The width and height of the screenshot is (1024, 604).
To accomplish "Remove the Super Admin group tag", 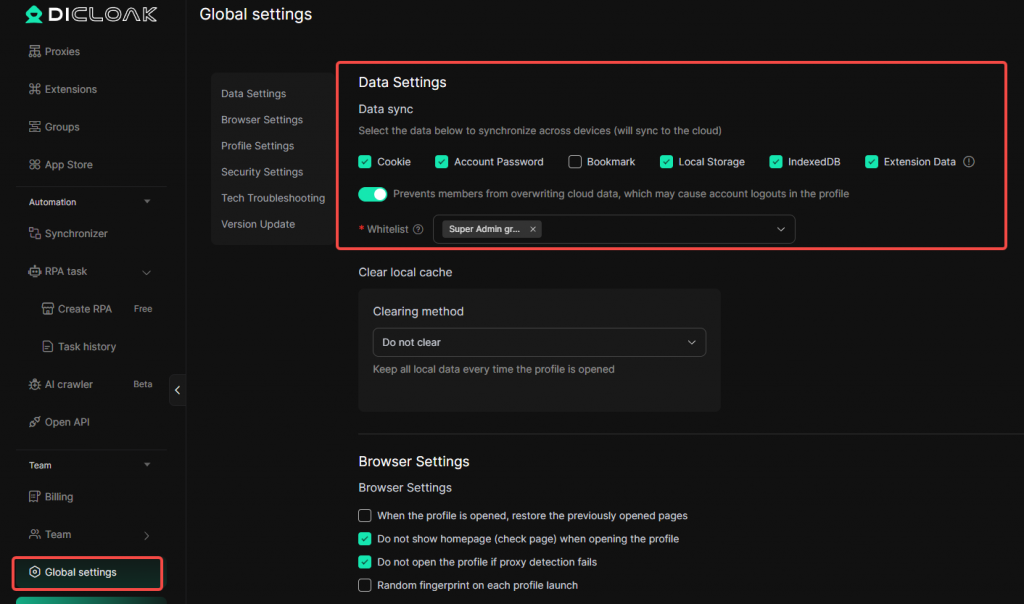I will point(533,229).
